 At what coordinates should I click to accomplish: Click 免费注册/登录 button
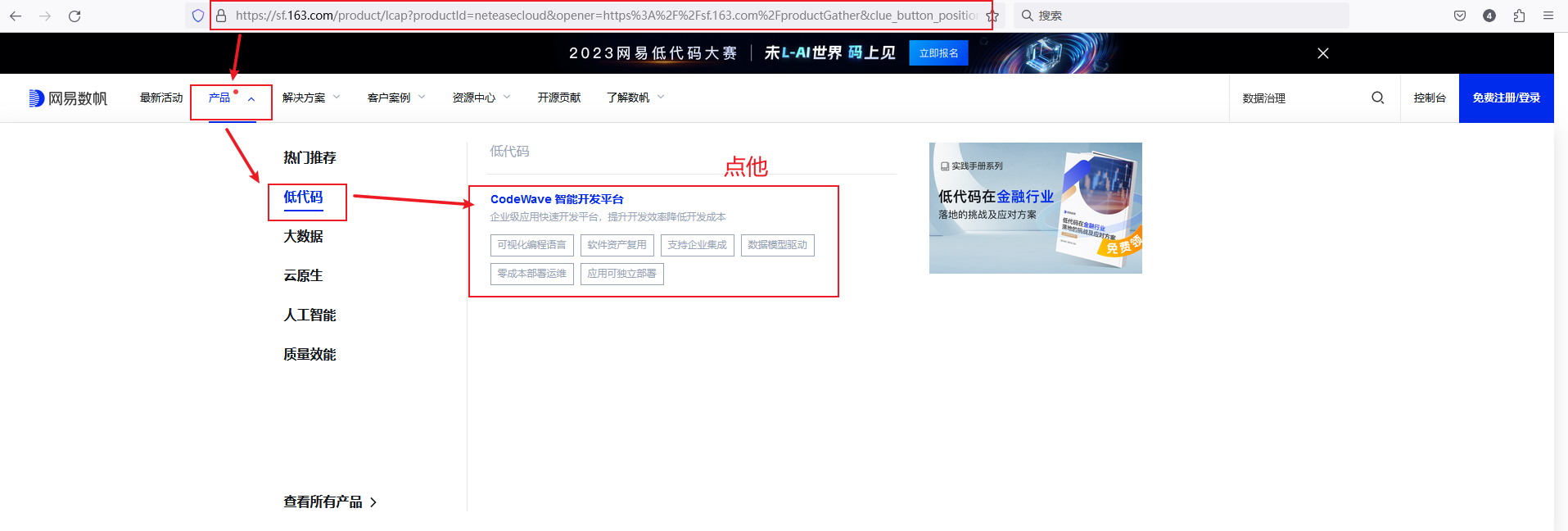pyautogui.click(x=1507, y=98)
